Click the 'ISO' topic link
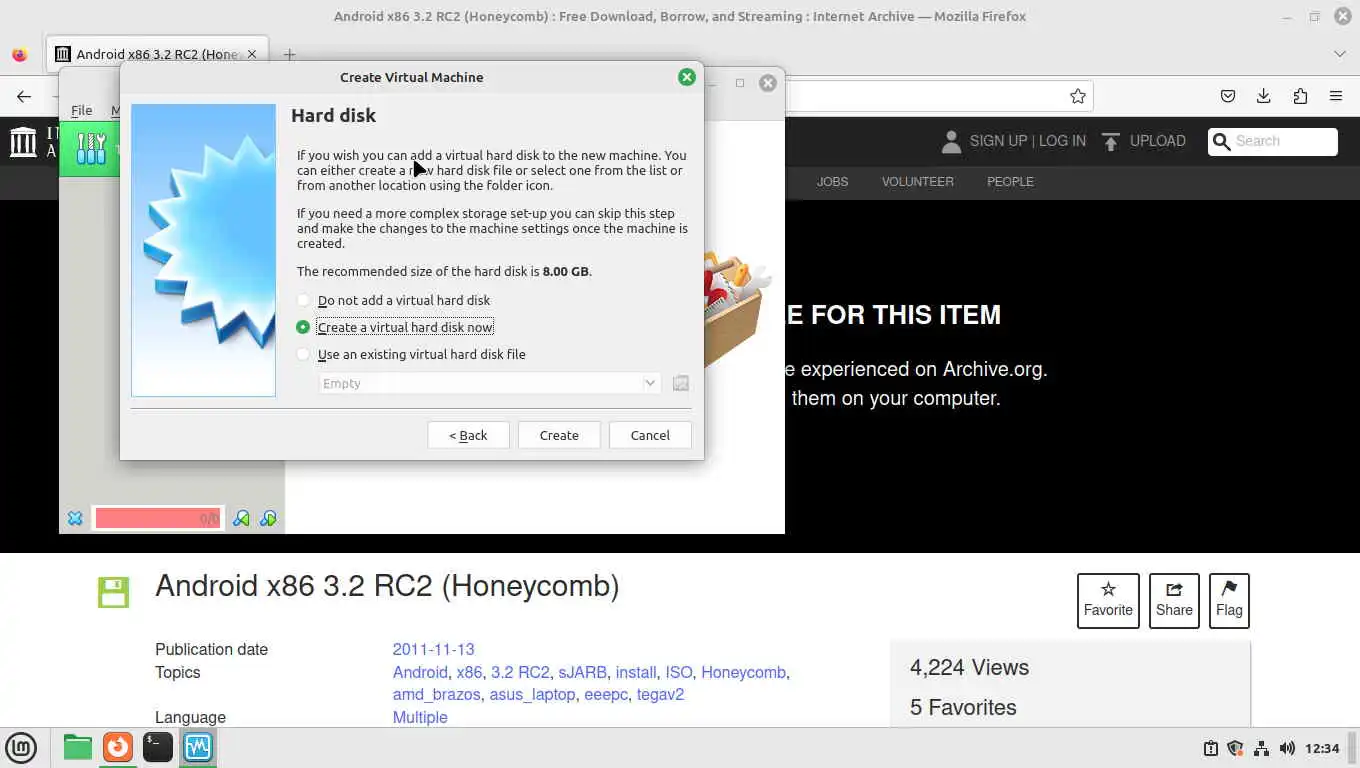 679,672
